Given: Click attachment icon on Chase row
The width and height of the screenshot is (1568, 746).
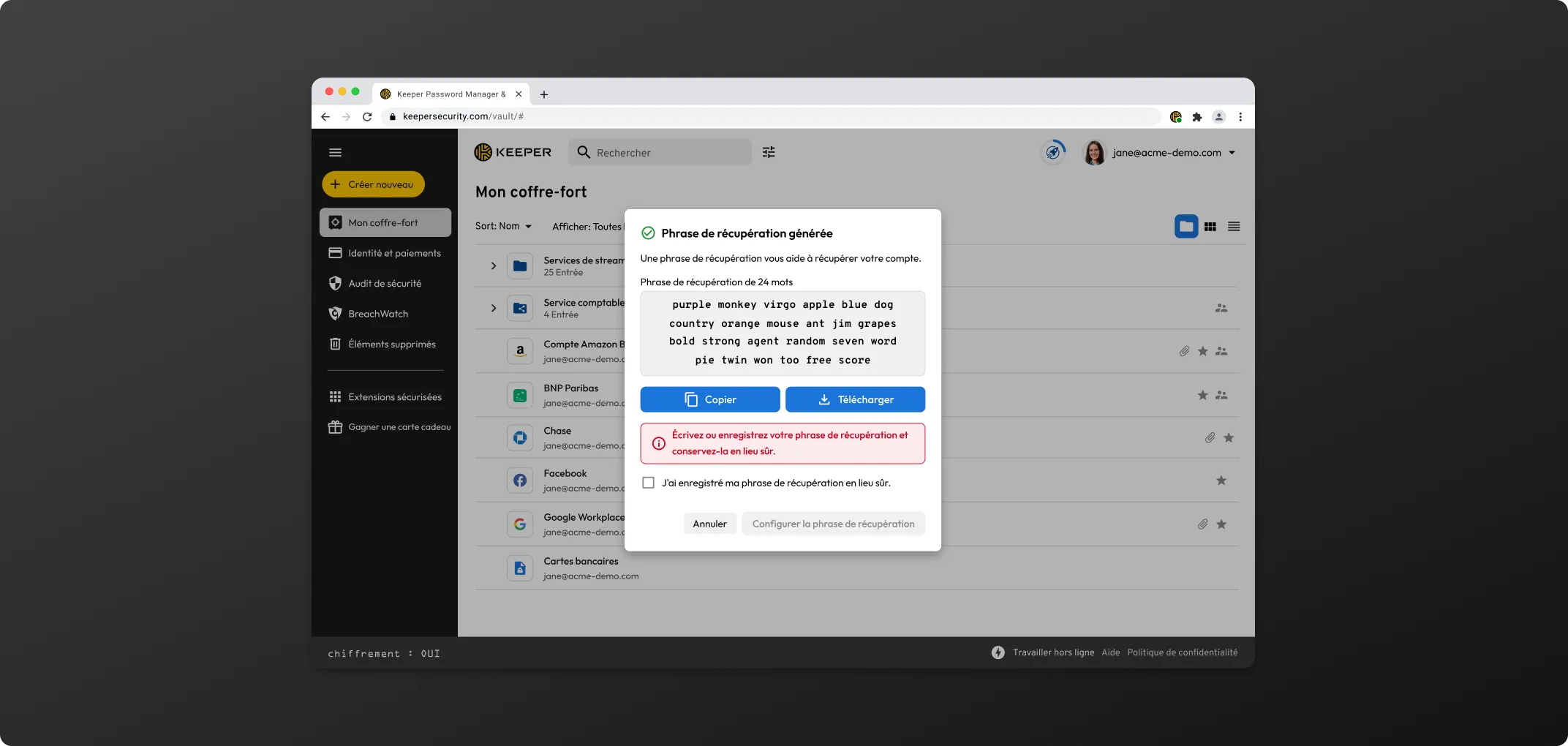Looking at the screenshot, I should (x=1210, y=437).
